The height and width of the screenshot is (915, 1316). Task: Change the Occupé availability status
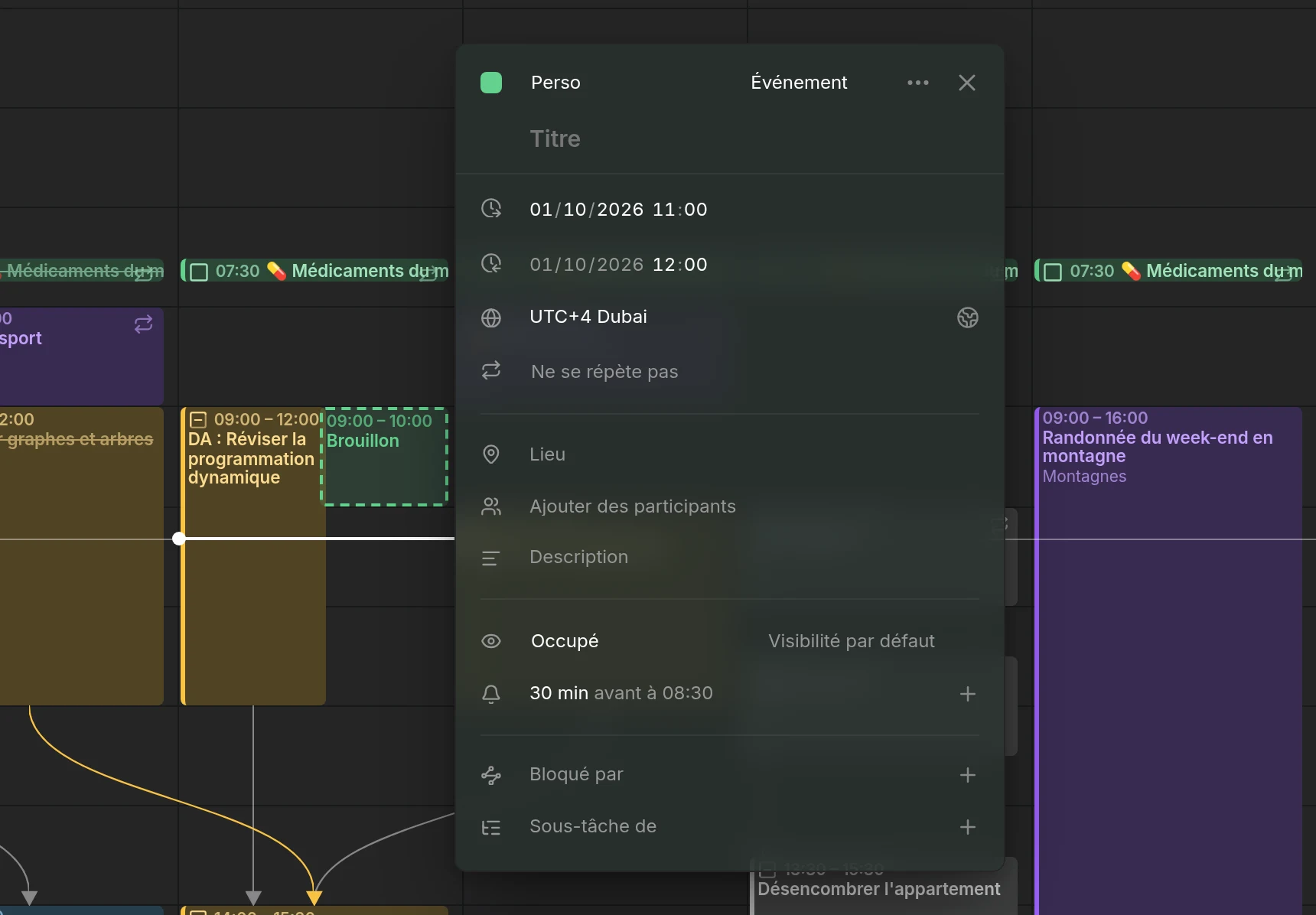click(565, 641)
